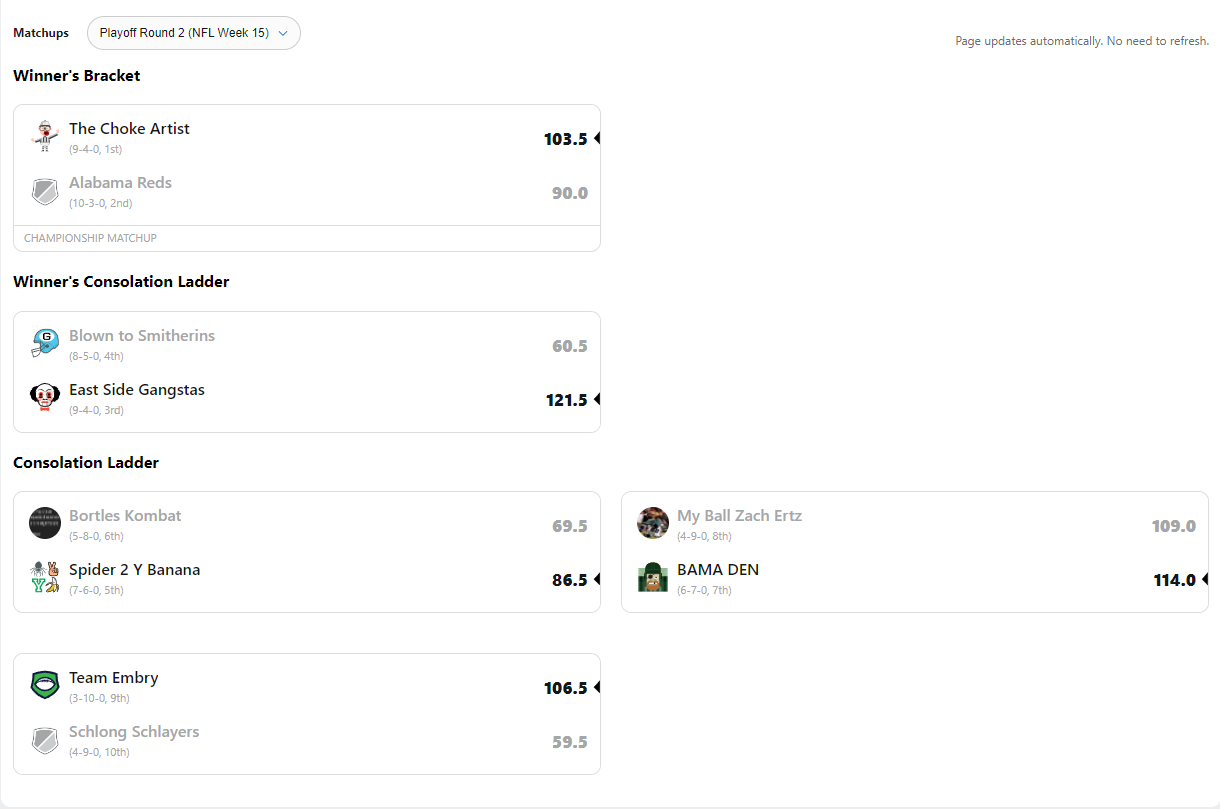Click BAMA DEN green mascot avatar

pos(653,578)
